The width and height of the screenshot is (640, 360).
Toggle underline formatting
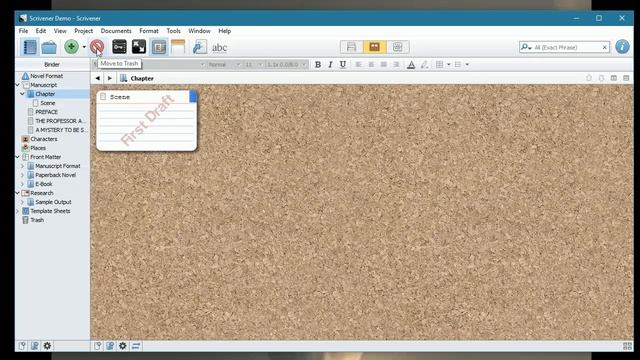coord(343,64)
